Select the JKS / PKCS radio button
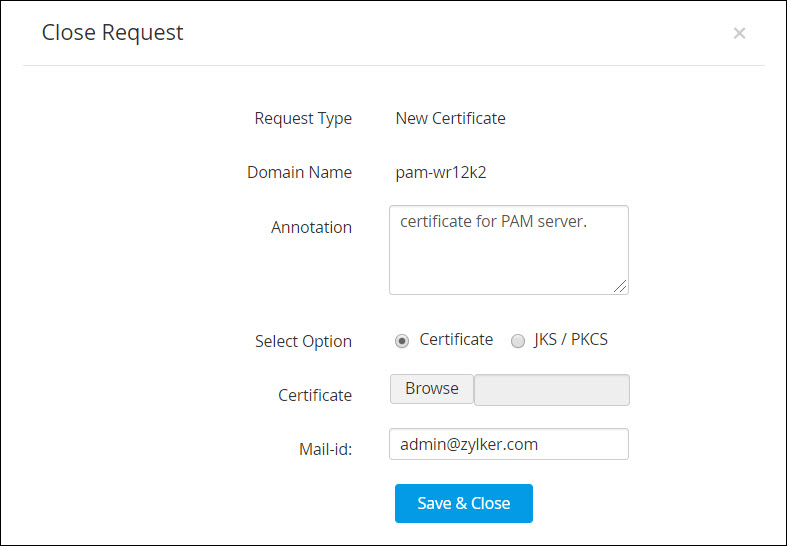The height and width of the screenshot is (546, 787). click(x=518, y=340)
